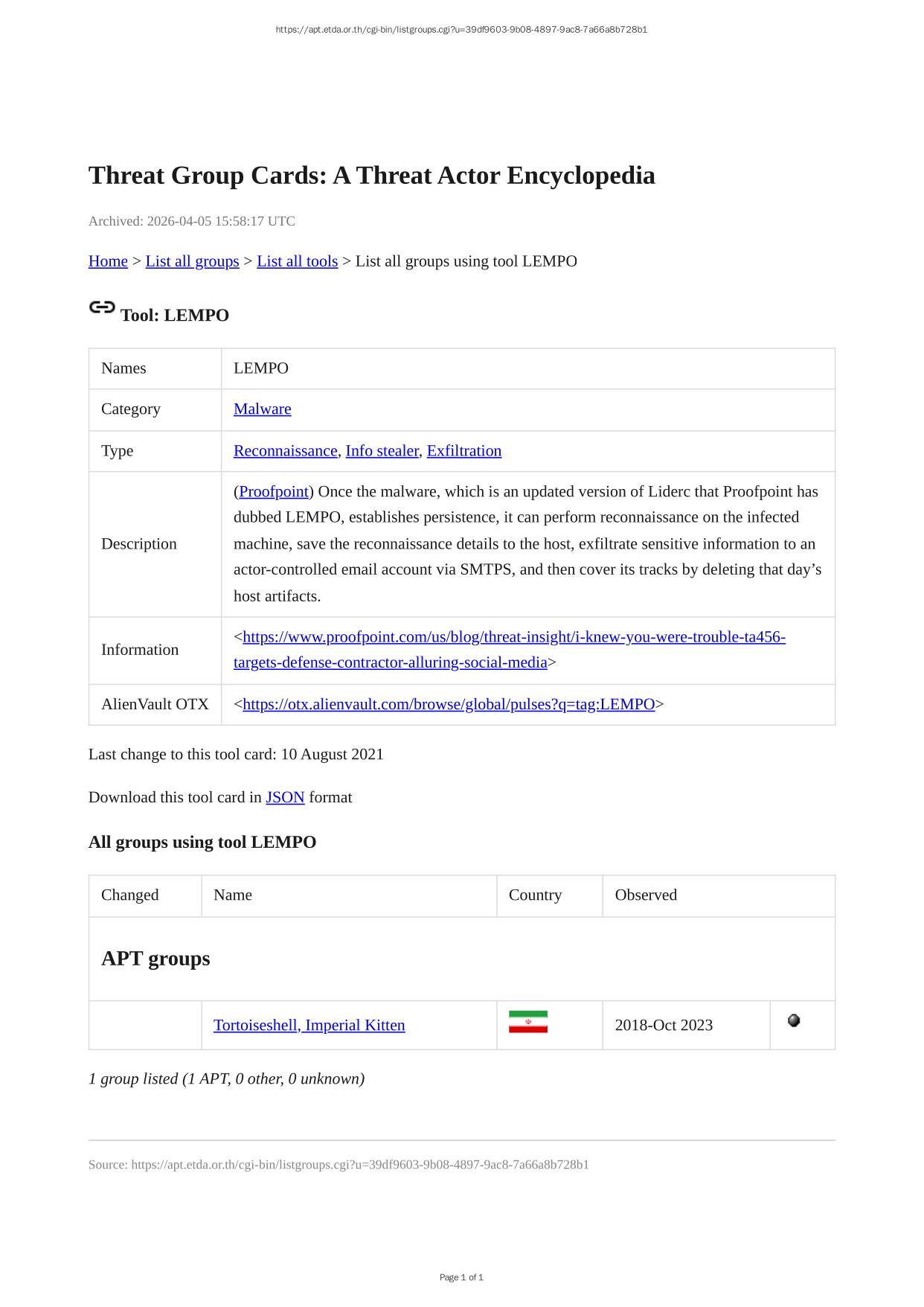Screen dimensions: 924x1307
Task: Click the Name column header
Action: [x=233, y=895]
